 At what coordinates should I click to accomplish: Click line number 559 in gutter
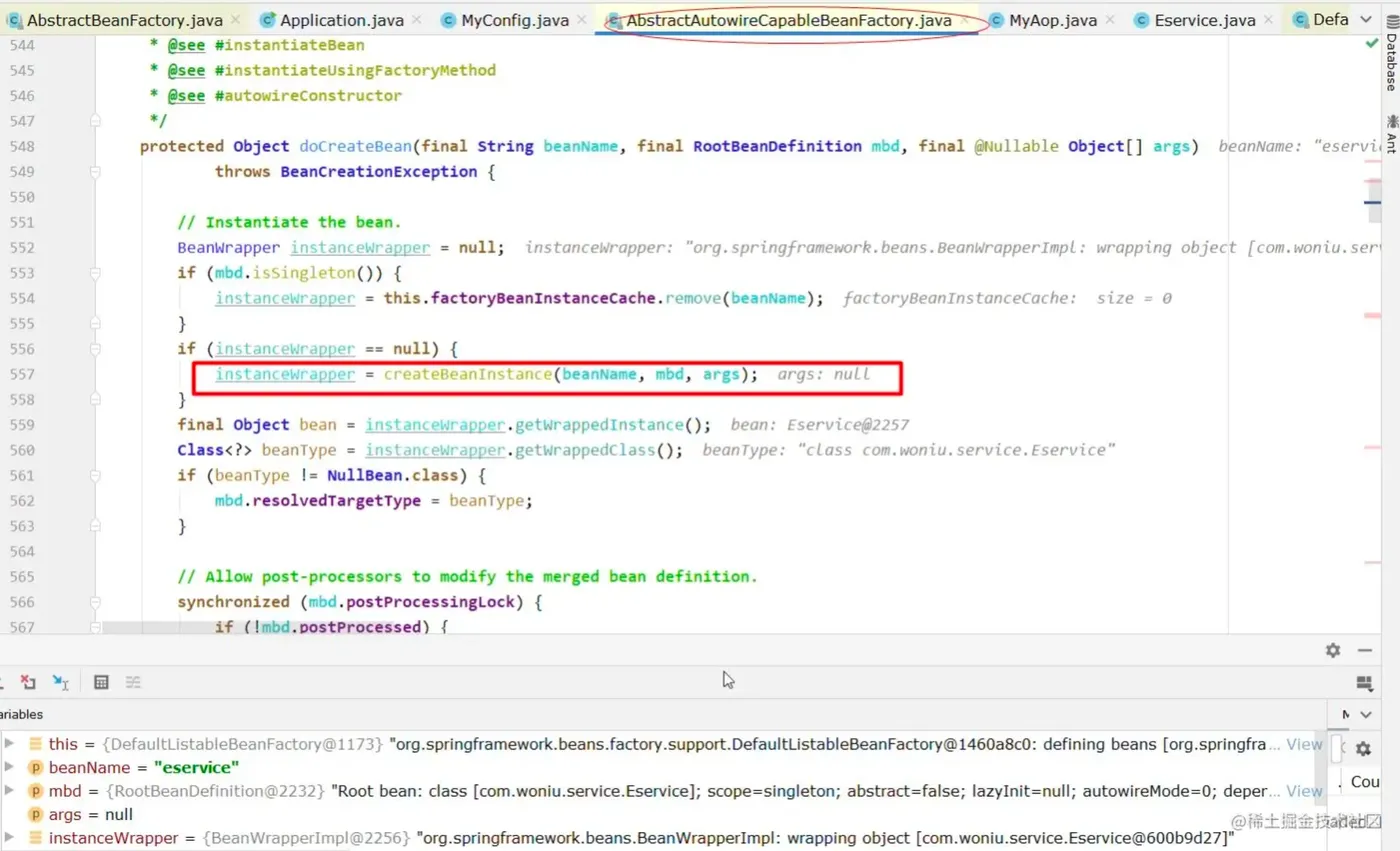pyautogui.click(x=20, y=424)
